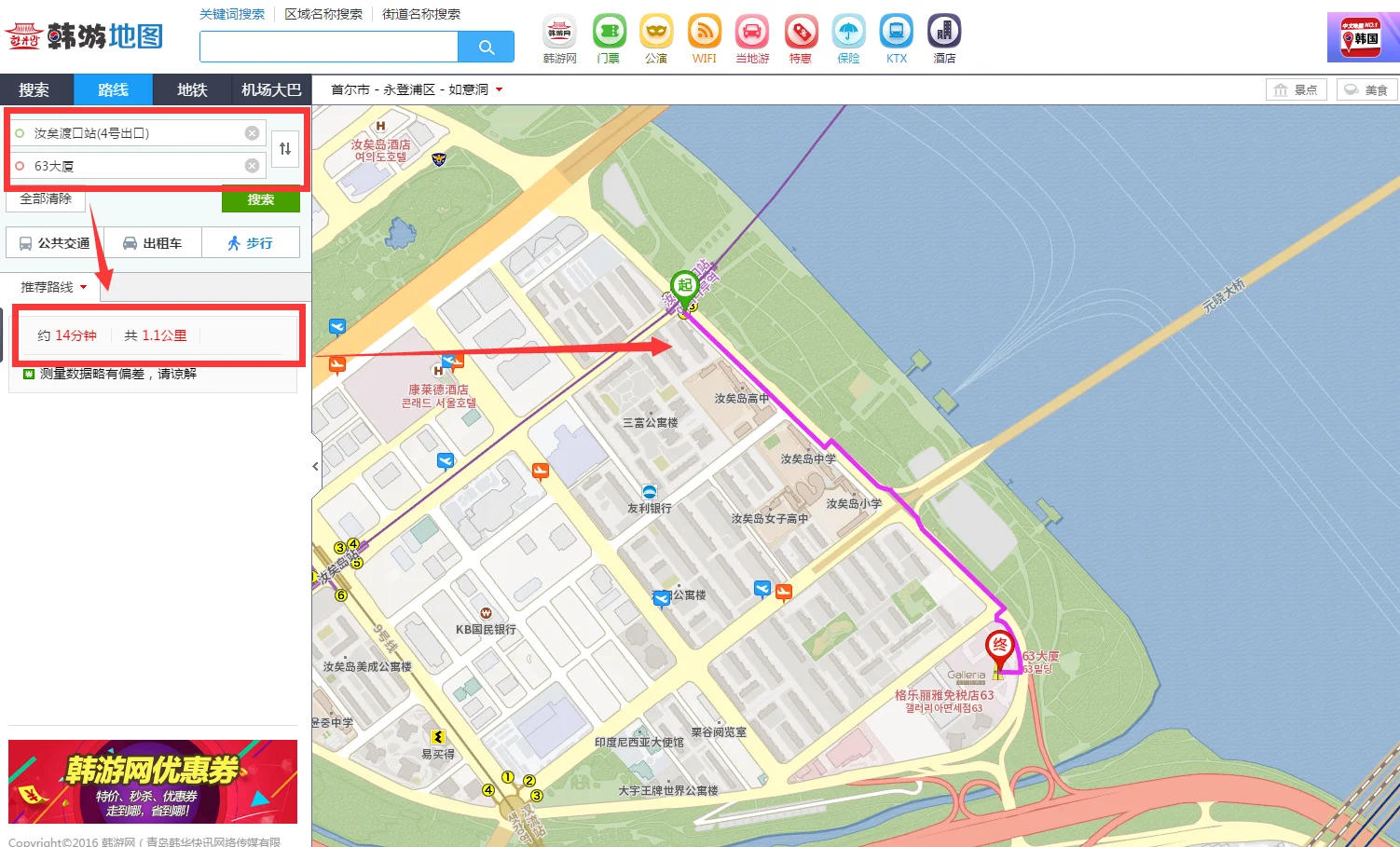The width and height of the screenshot is (1400, 847).
Task: Click the 门票 ticket icon
Action: (x=609, y=32)
